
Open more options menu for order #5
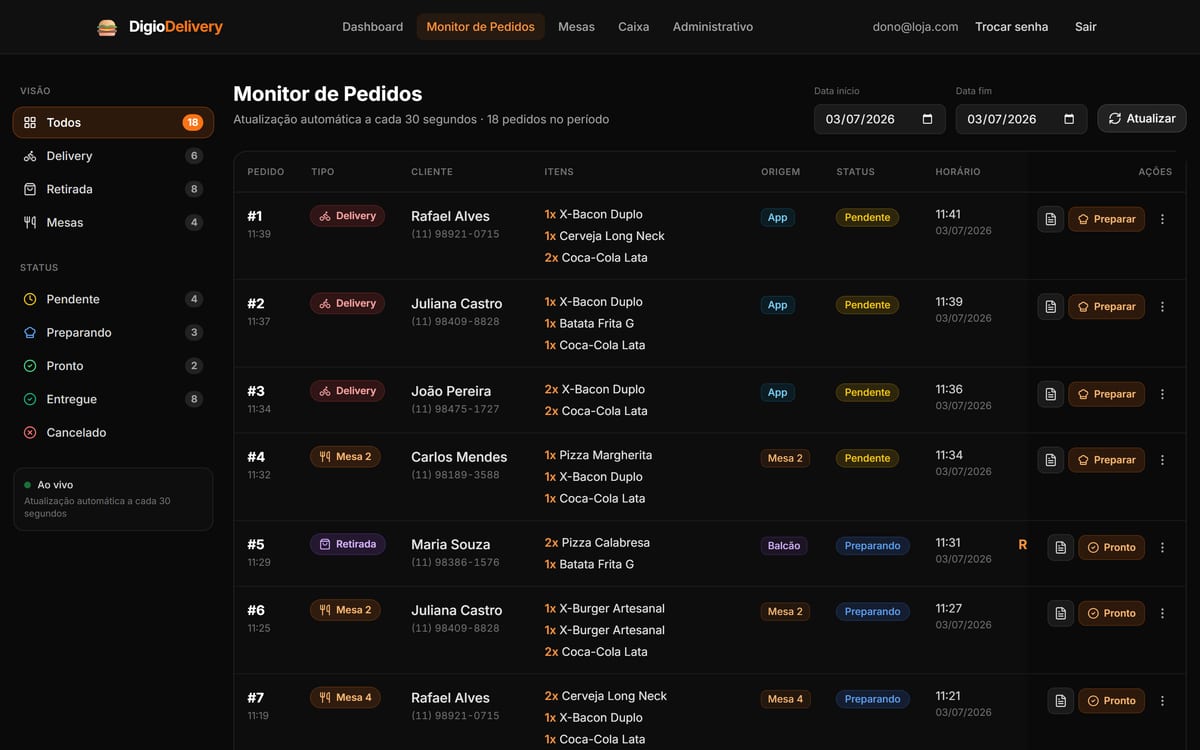(x=1162, y=547)
